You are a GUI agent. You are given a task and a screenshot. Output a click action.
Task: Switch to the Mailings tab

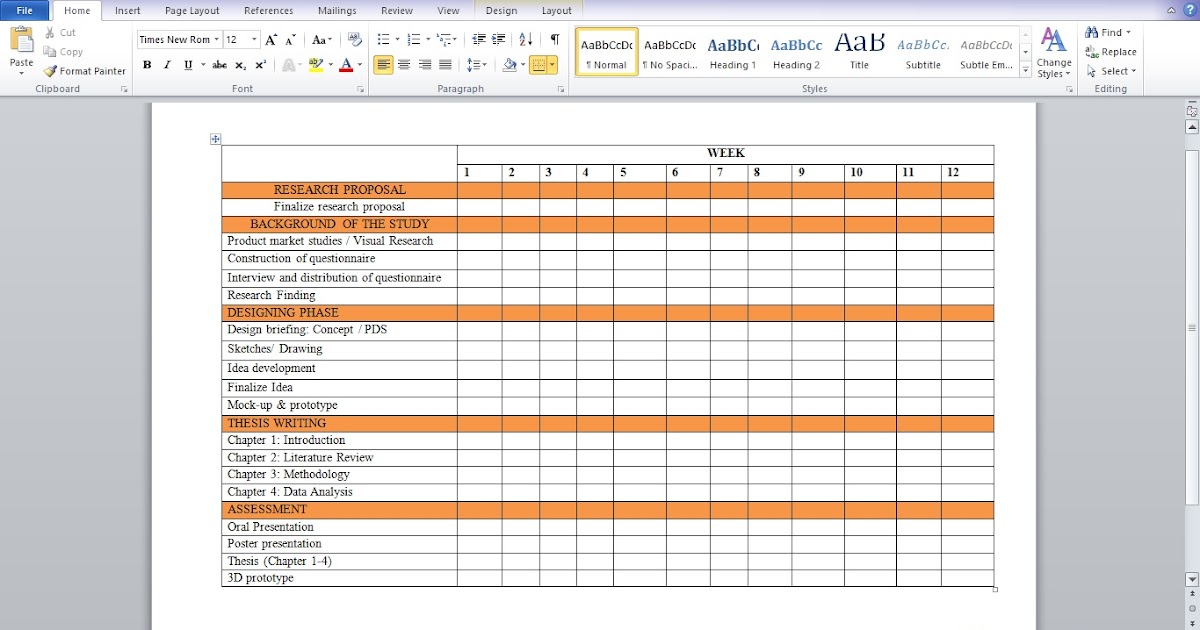click(x=337, y=11)
